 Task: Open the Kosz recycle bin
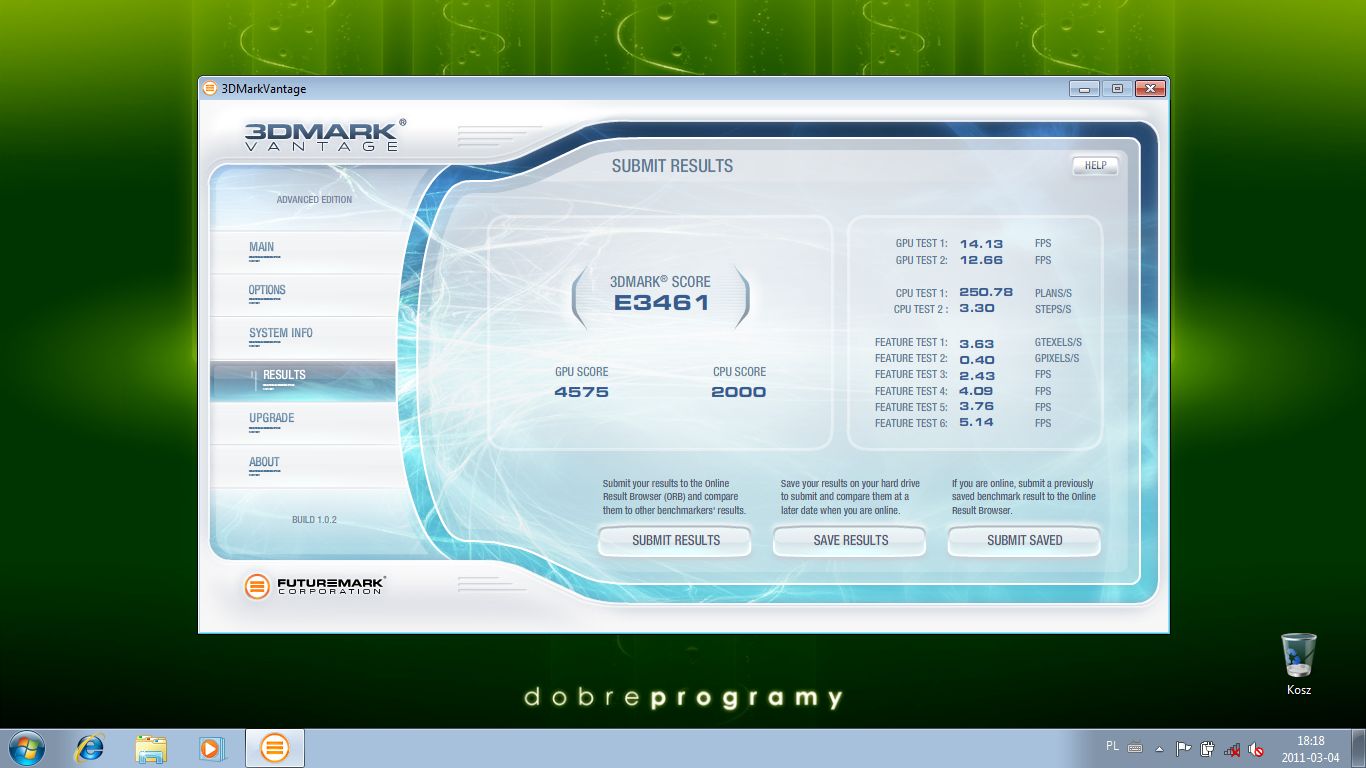(1298, 664)
